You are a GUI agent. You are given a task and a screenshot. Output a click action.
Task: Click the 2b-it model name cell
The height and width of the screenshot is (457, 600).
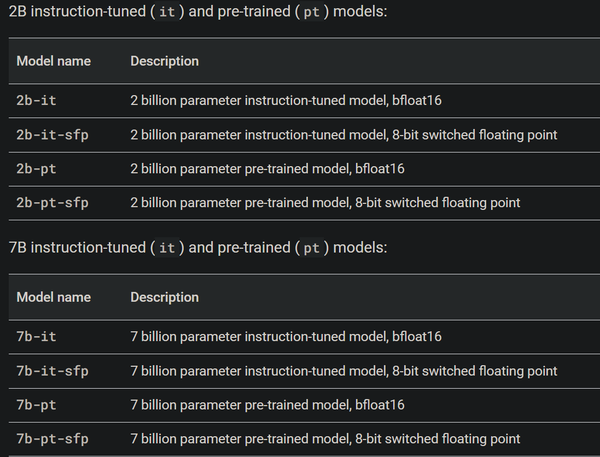click(36, 101)
